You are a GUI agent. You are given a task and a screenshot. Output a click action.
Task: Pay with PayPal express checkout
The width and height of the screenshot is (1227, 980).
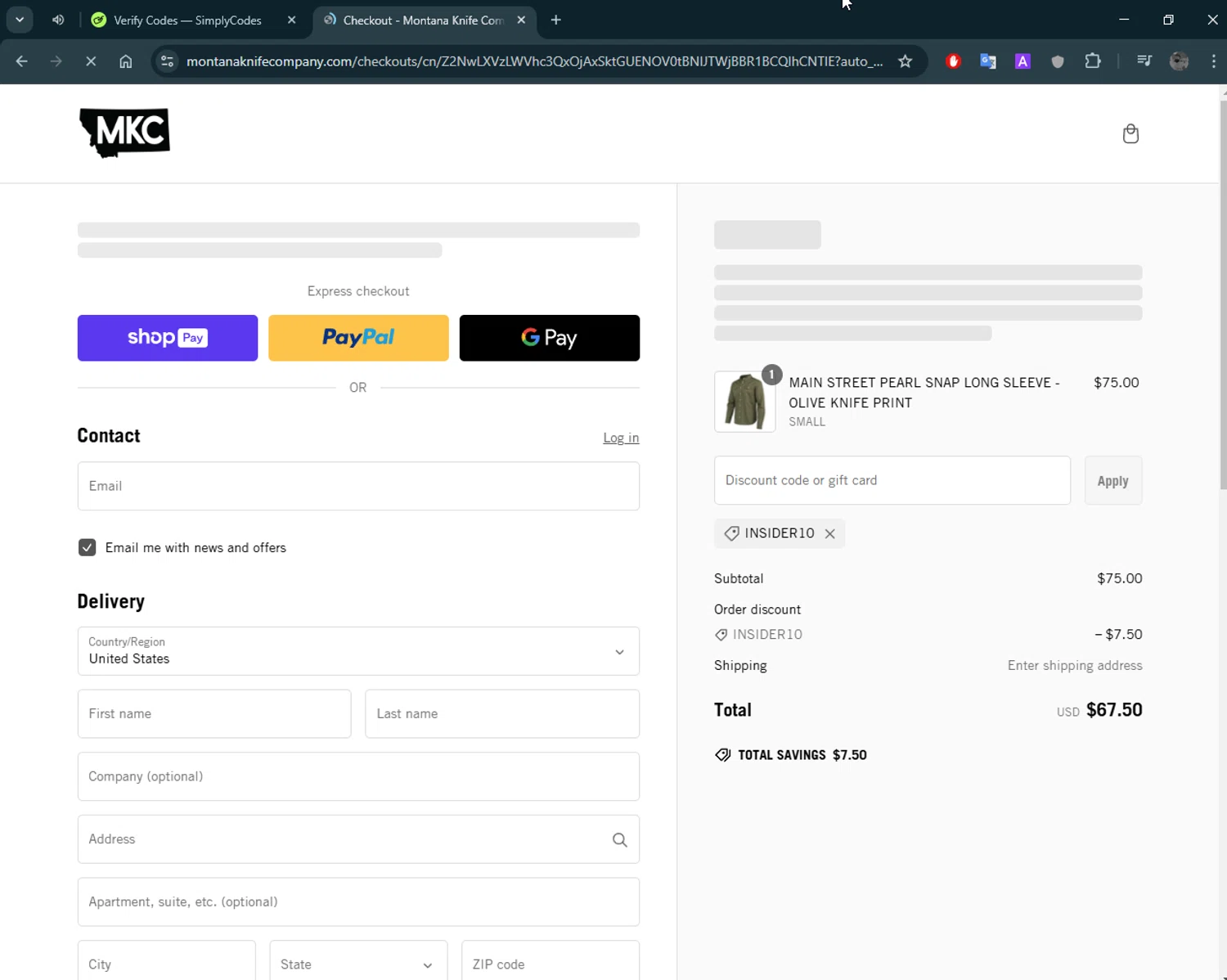point(358,338)
